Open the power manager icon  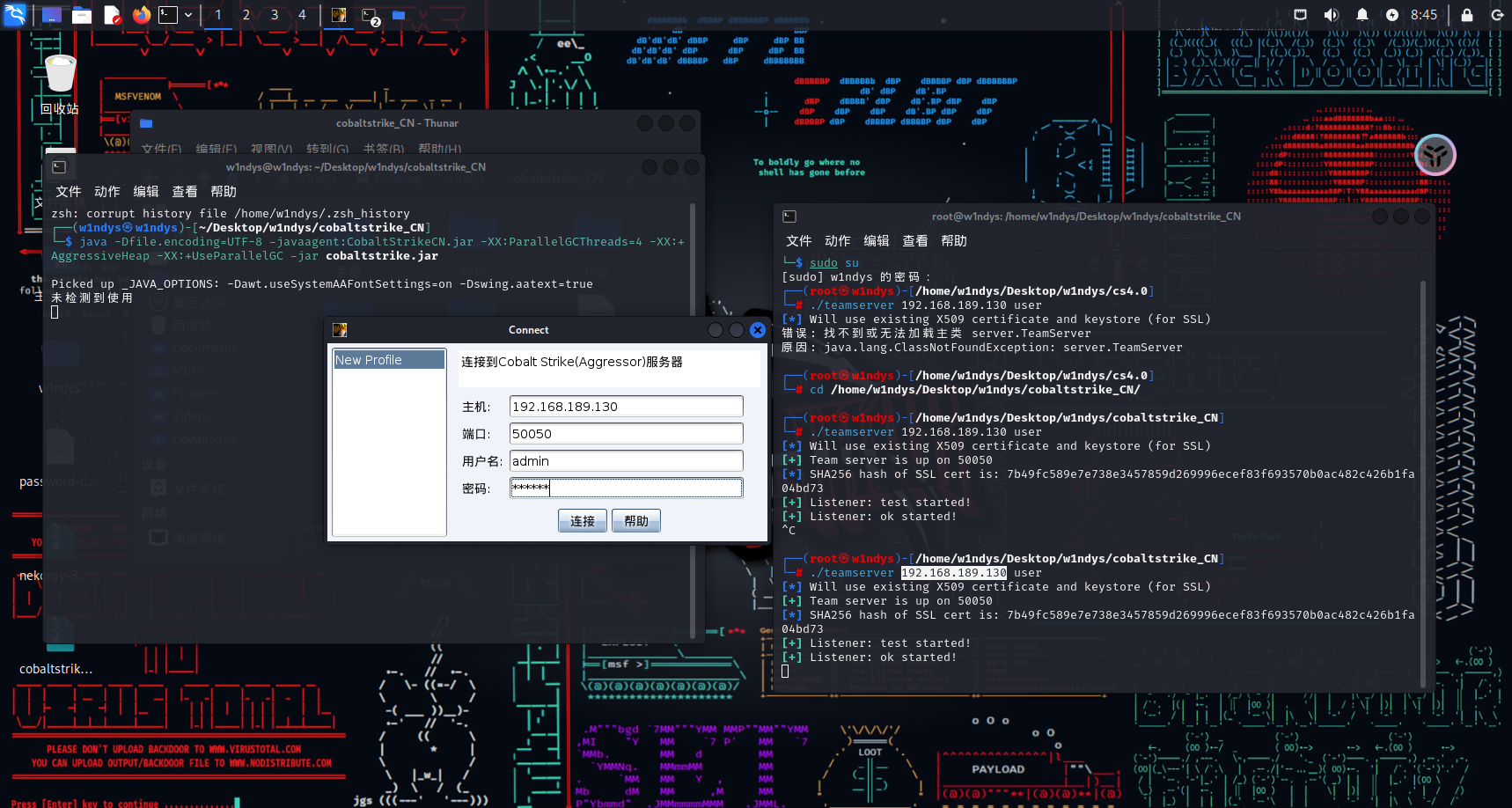click(x=1391, y=15)
